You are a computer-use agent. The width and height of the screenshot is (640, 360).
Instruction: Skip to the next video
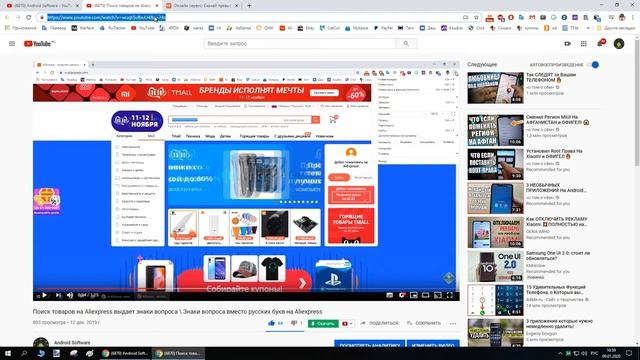[x=58, y=295]
